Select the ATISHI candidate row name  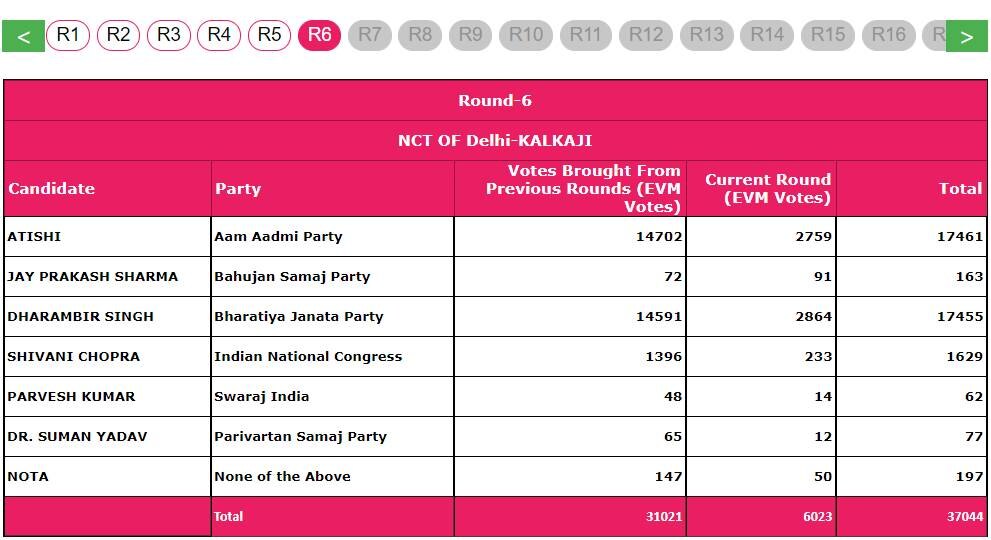click(x=34, y=237)
